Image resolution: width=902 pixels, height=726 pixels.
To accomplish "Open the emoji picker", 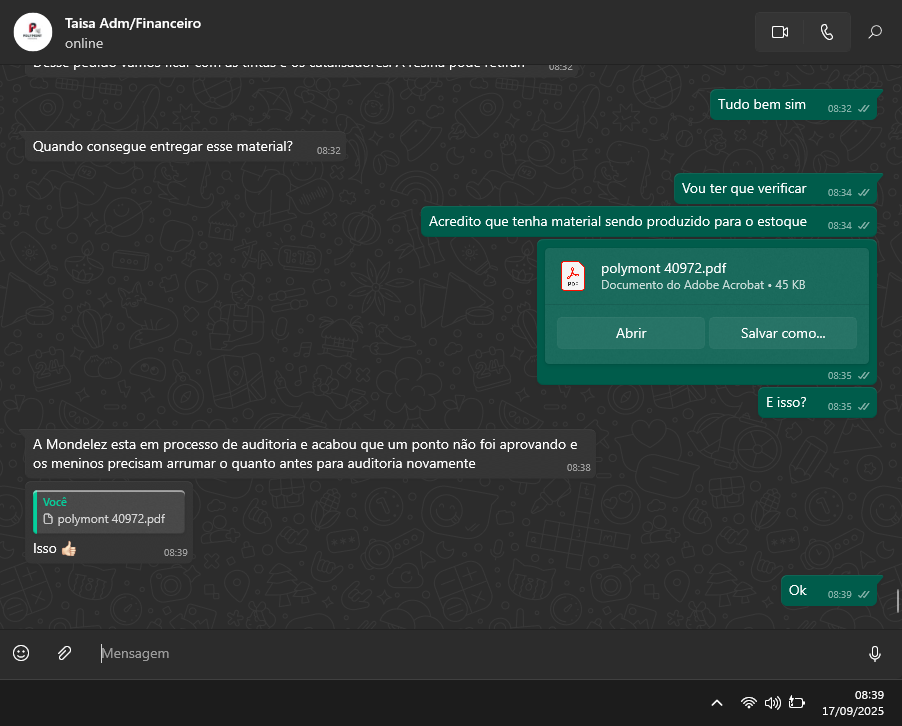I will coord(21,653).
